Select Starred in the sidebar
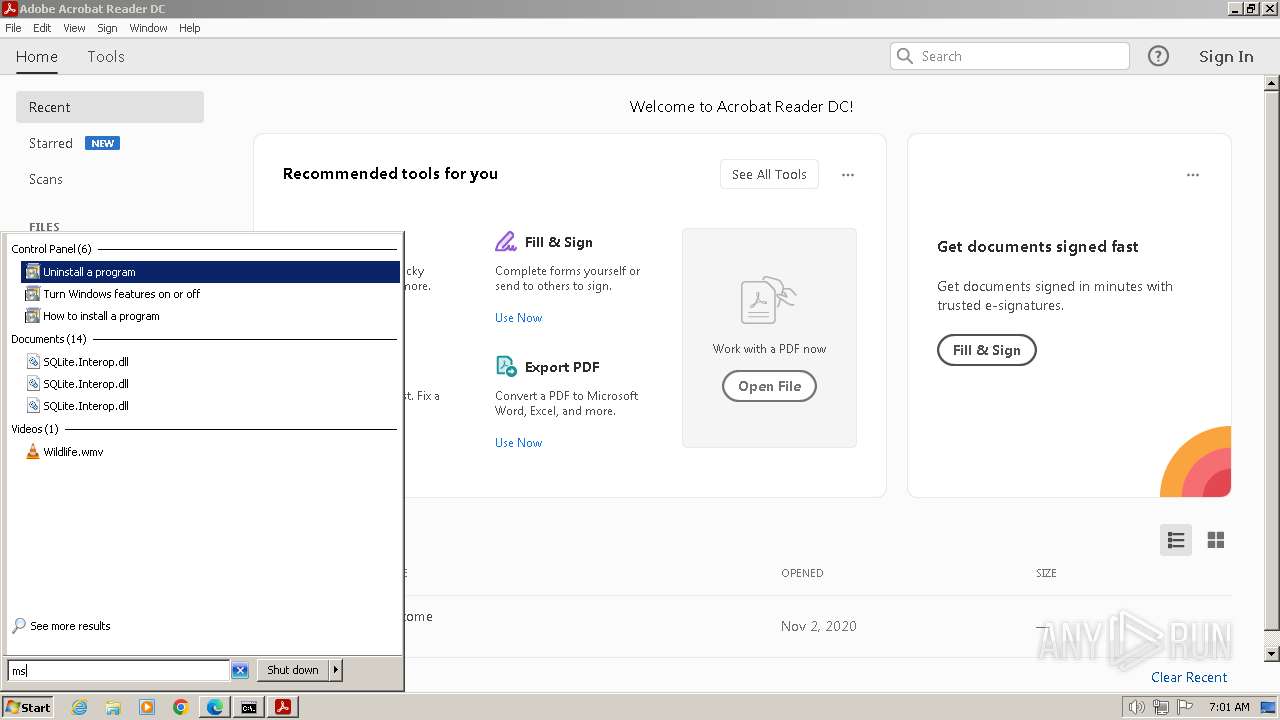This screenshot has height=720, width=1280. (x=51, y=143)
